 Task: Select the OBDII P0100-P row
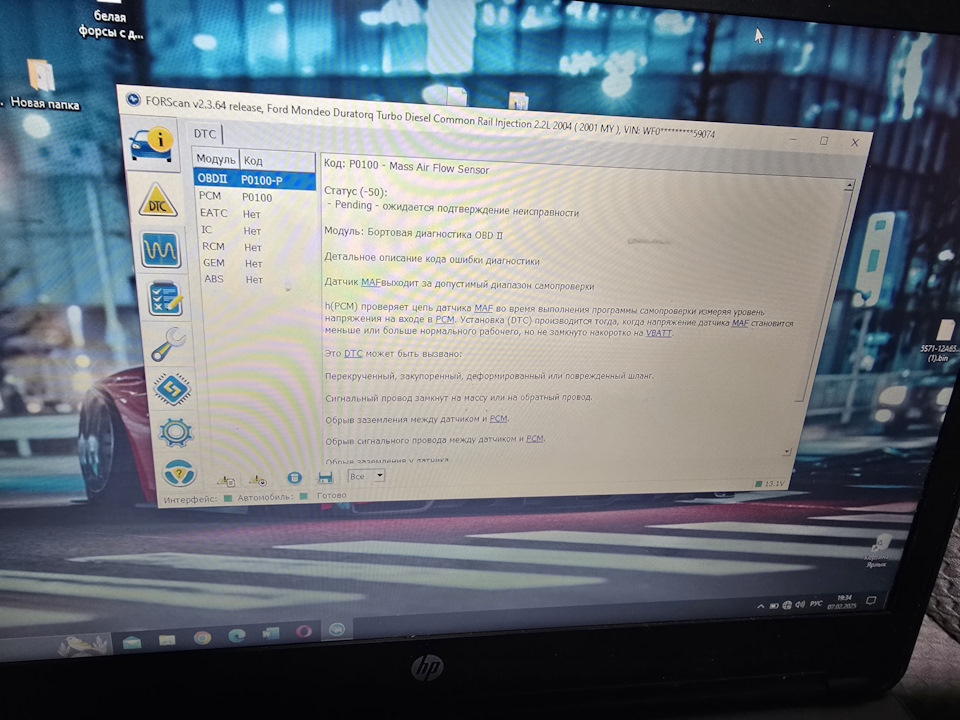click(x=255, y=179)
